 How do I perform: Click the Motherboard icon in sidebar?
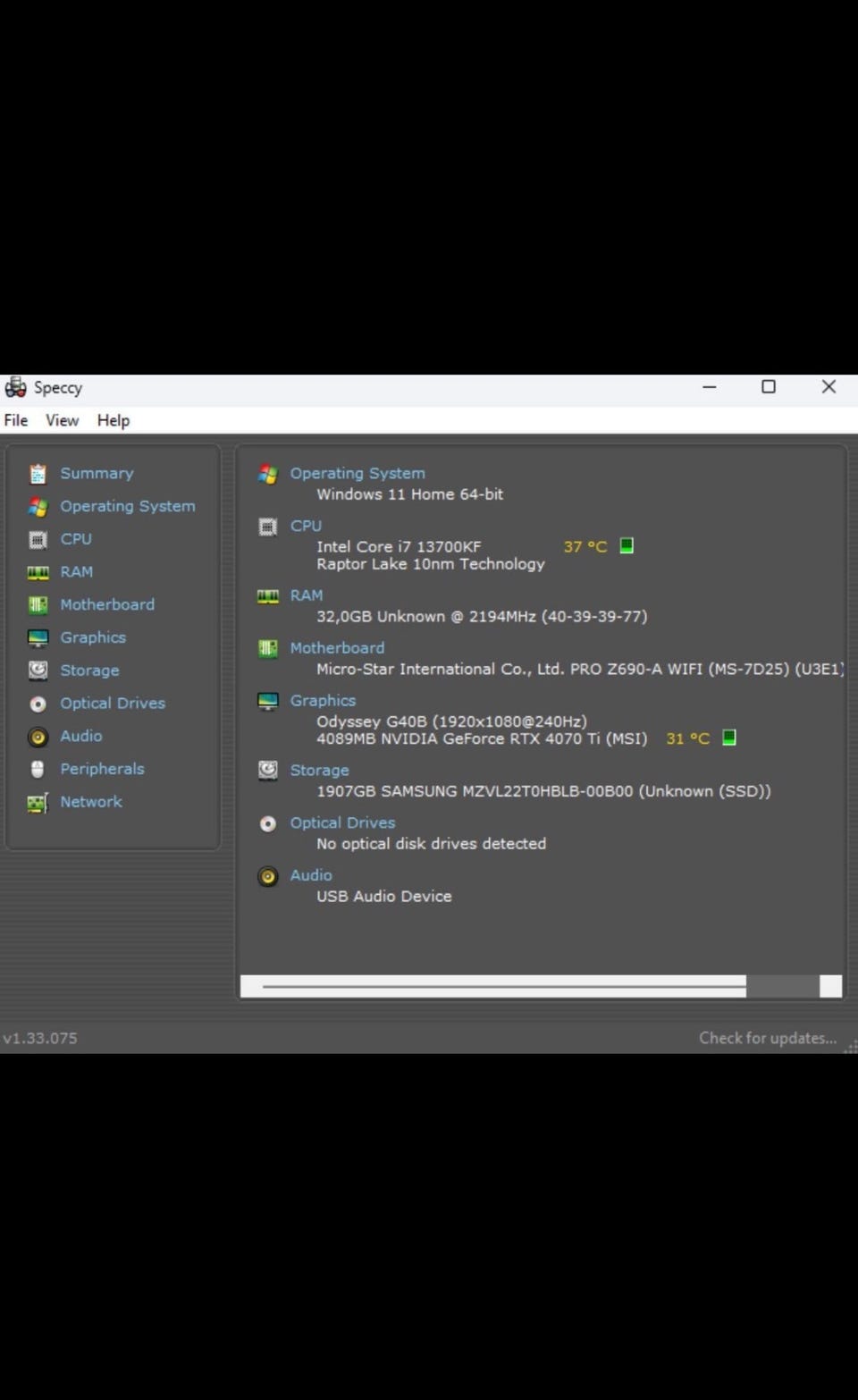(x=38, y=605)
